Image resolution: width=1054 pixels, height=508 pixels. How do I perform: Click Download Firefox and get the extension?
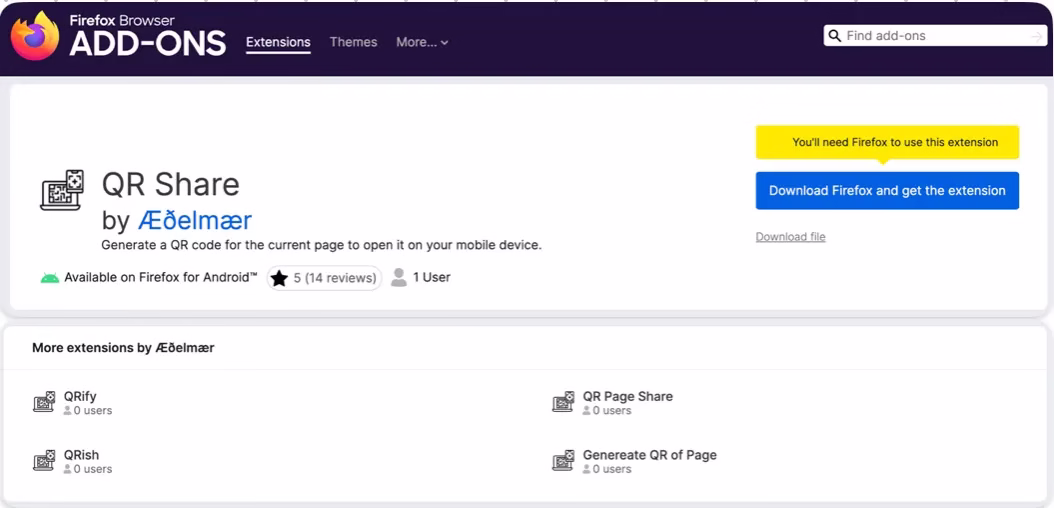(887, 191)
